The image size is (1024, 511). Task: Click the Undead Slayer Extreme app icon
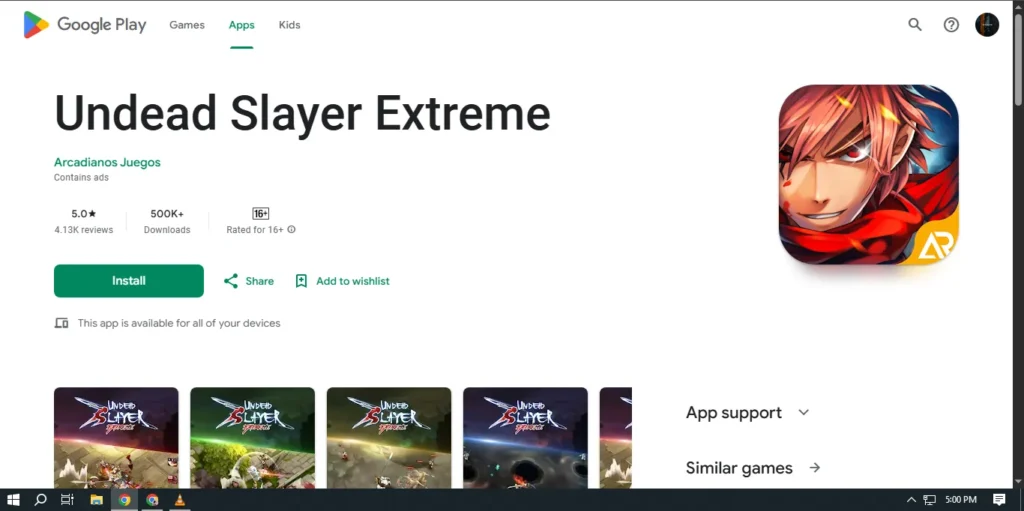[869, 174]
